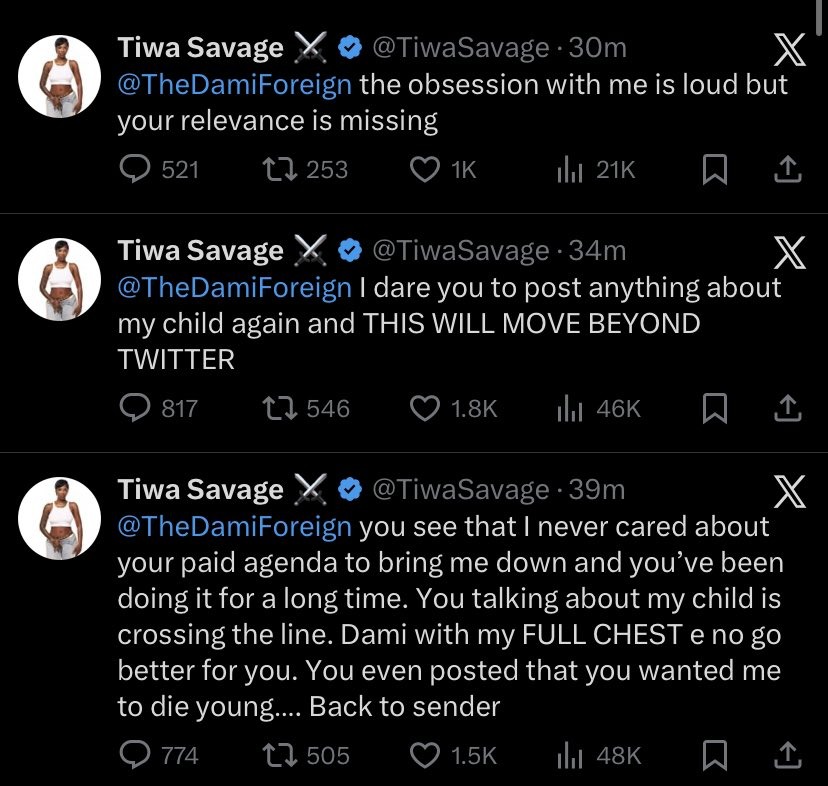Reply to the 'BEYOND TWITTER' tweet
Image resolution: width=828 pixels, height=786 pixels.
point(134,408)
